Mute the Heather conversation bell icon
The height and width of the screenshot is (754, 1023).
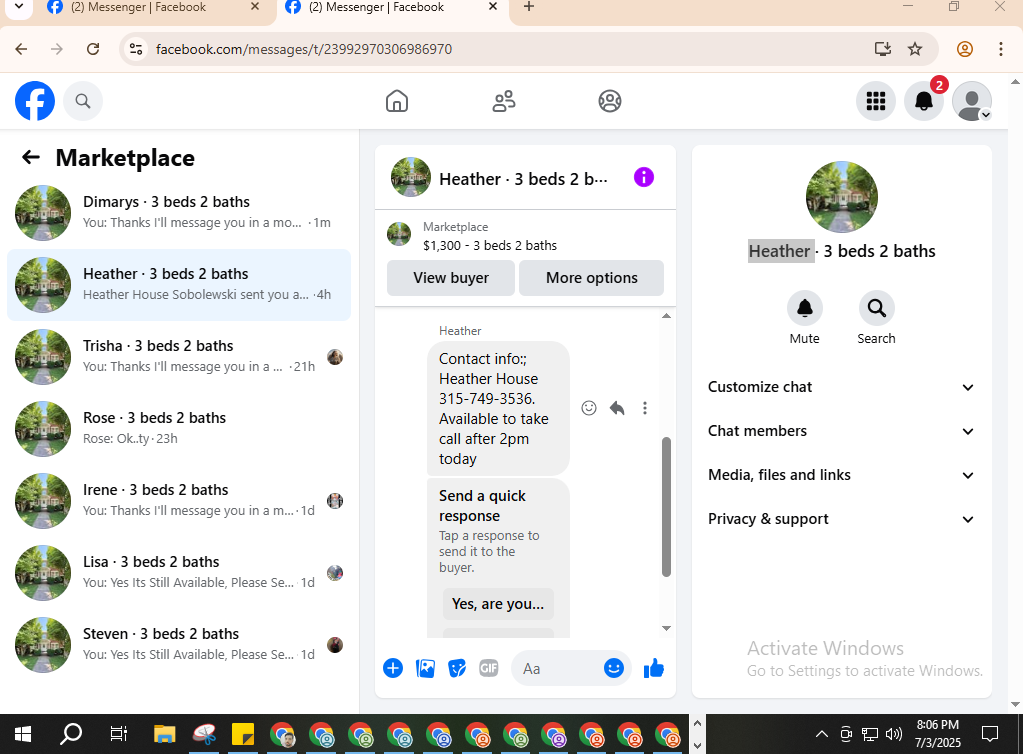click(x=804, y=308)
